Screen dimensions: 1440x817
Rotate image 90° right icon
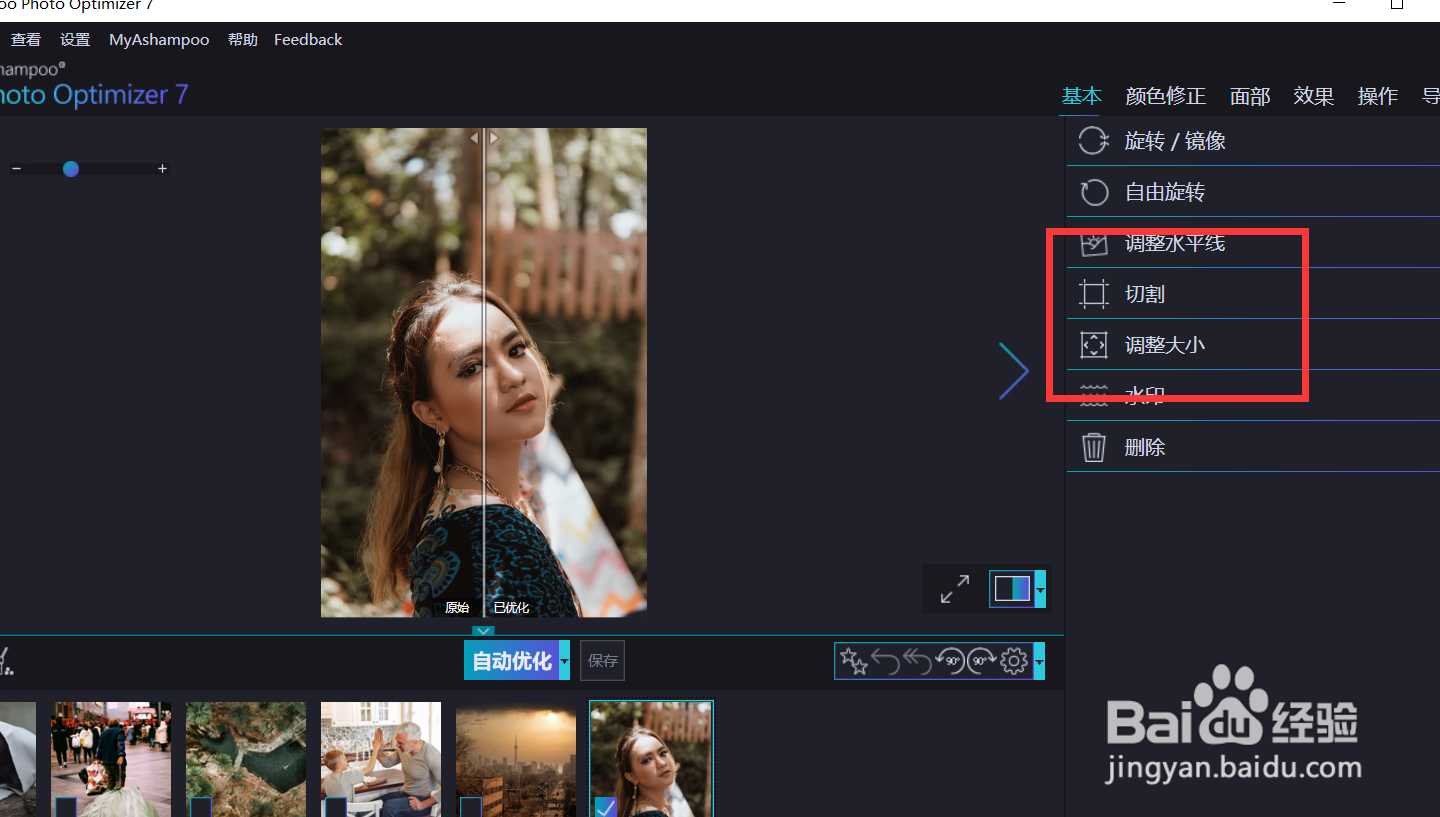coord(983,661)
